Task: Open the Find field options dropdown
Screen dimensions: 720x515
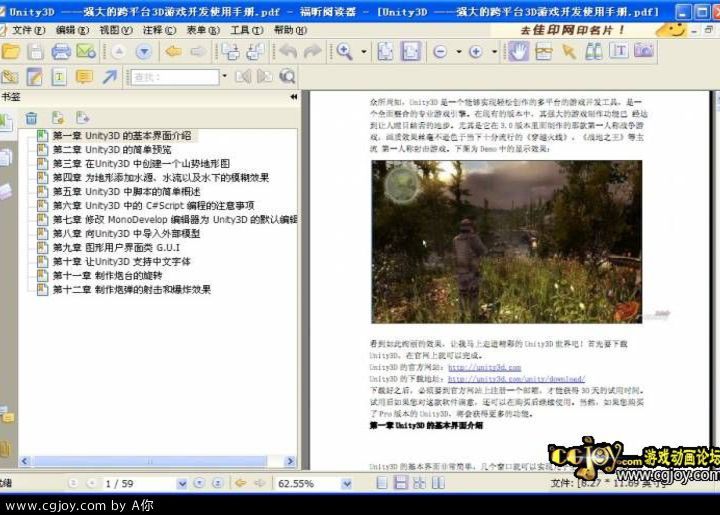Action: click(225, 76)
